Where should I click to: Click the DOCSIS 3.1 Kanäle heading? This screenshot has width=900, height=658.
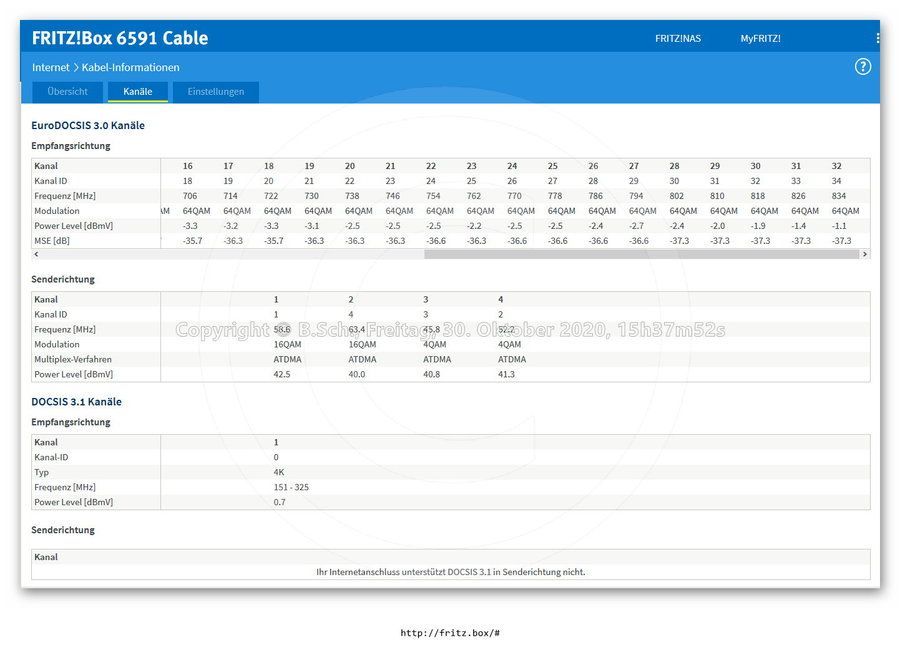76,401
